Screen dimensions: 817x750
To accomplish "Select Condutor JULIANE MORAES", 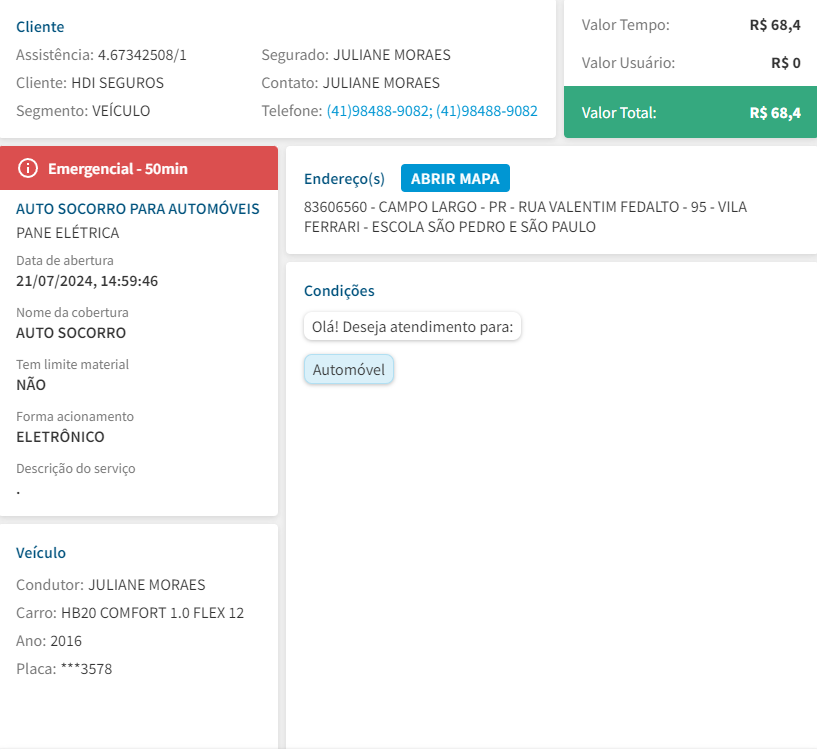I will [x=146, y=585].
